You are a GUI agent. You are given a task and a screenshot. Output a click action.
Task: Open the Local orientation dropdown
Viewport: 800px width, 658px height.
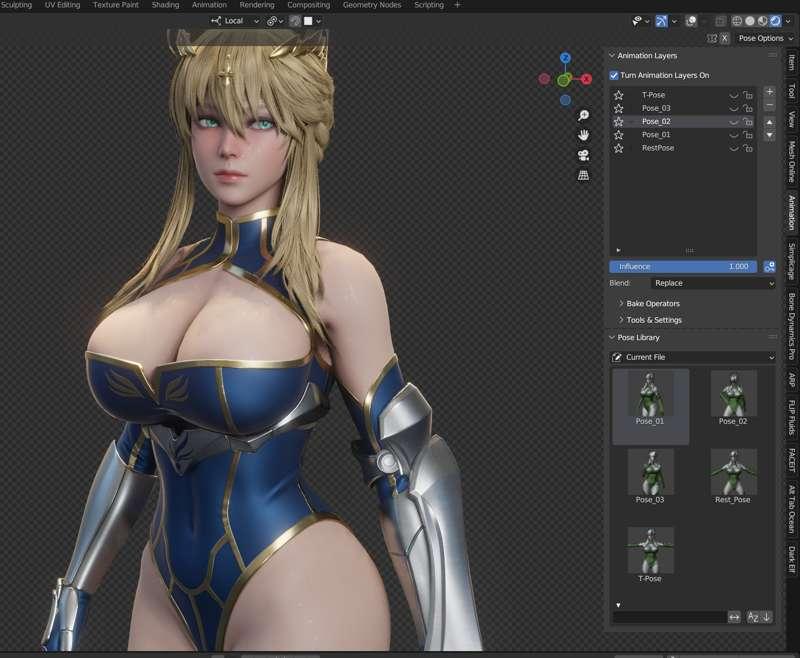point(236,21)
